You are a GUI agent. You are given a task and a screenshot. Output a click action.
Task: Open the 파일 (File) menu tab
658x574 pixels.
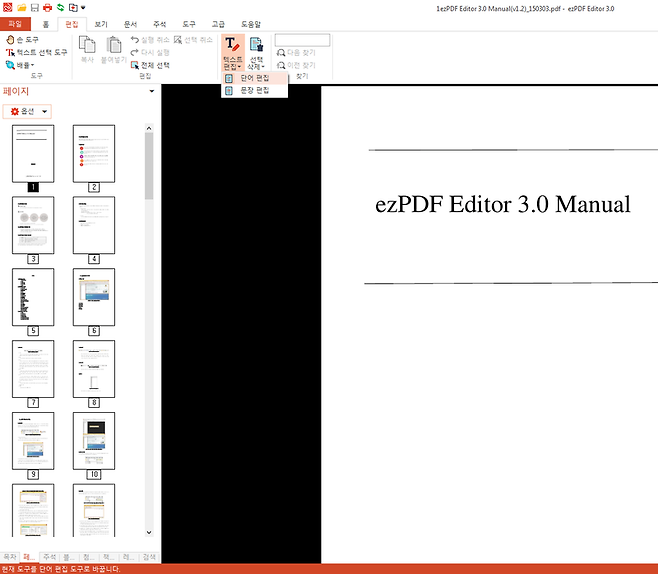[15, 24]
